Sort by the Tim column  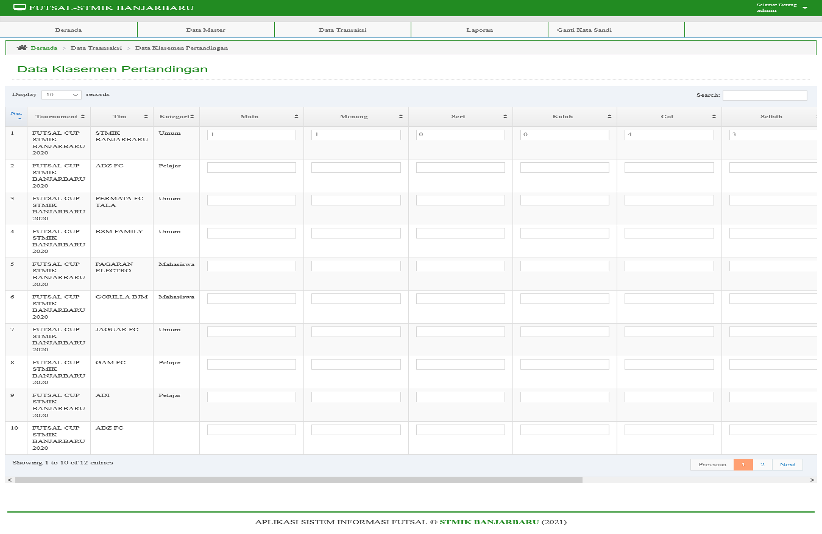122,116
